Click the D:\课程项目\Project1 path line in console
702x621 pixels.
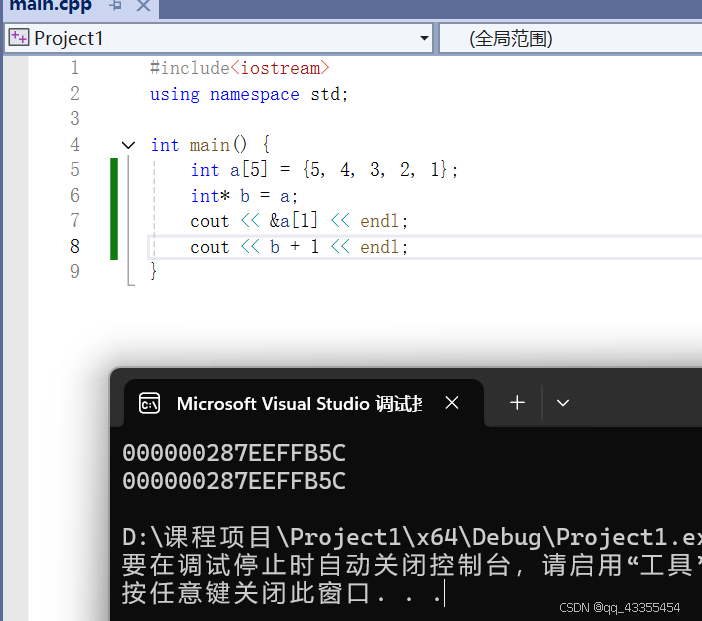coord(412,537)
